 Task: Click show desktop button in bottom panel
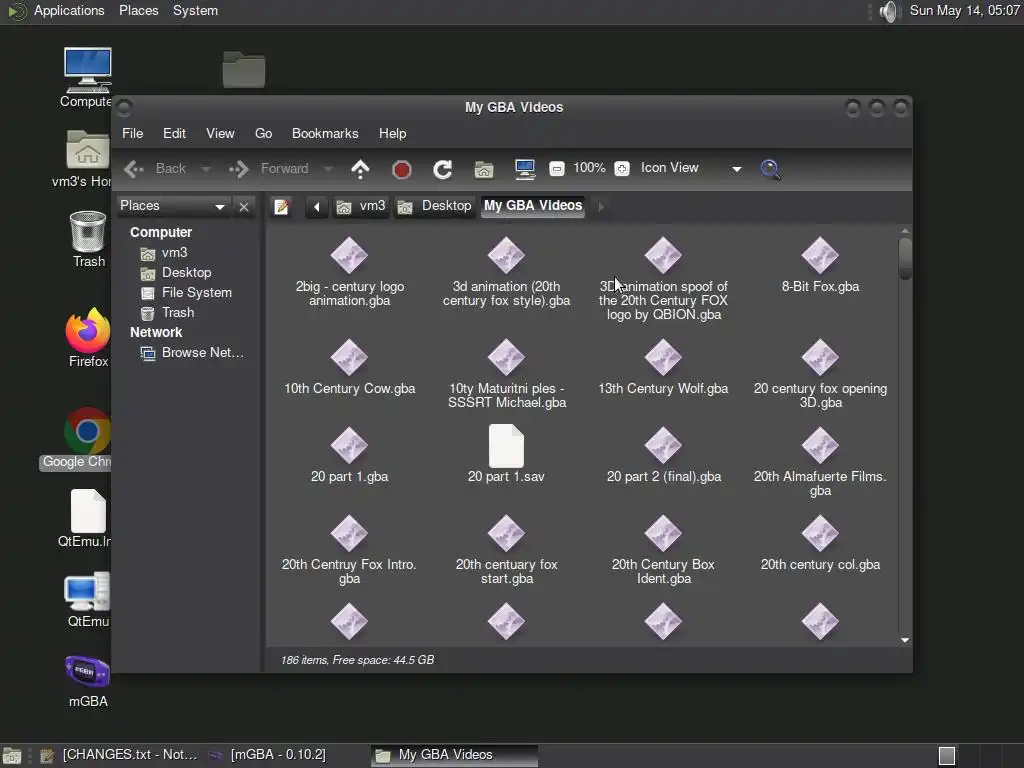point(12,756)
